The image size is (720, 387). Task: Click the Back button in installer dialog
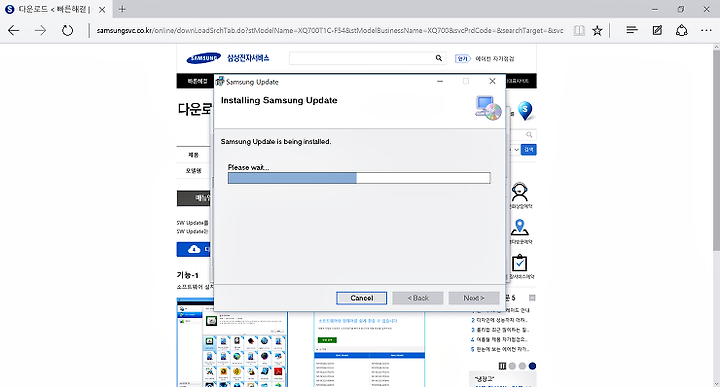pyautogui.click(x=418, y=298)
